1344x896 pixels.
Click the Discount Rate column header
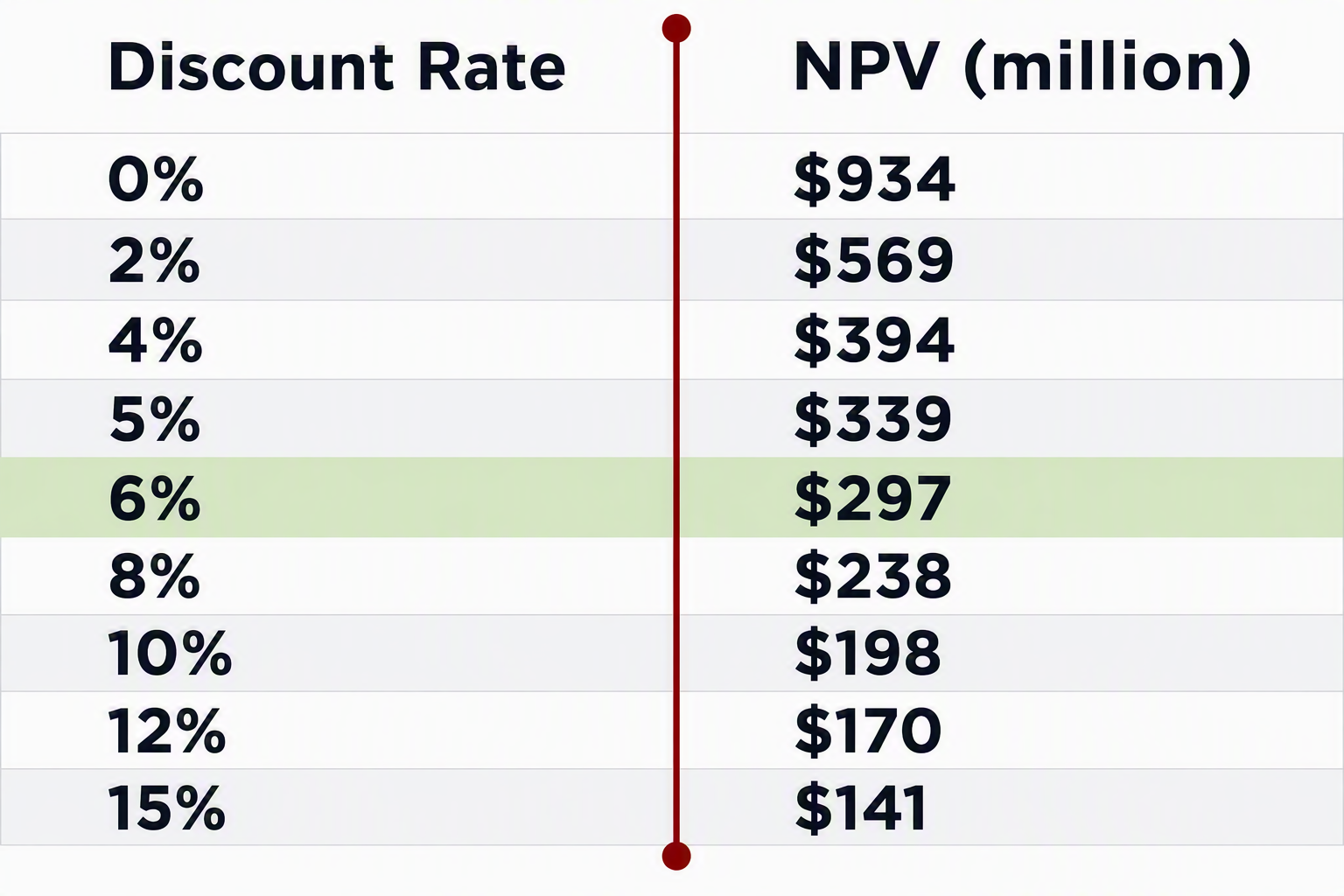(337, 67)
